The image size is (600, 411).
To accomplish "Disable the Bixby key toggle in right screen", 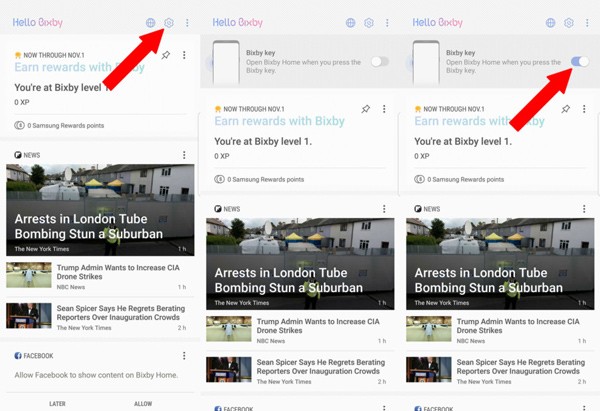I will tap(580, 62).
